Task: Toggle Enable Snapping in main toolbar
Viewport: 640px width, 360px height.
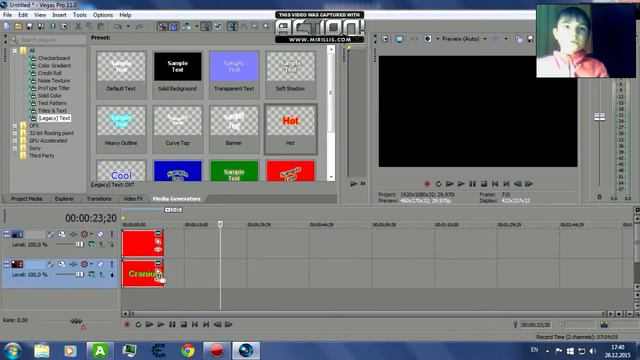Action: point(162,27)
